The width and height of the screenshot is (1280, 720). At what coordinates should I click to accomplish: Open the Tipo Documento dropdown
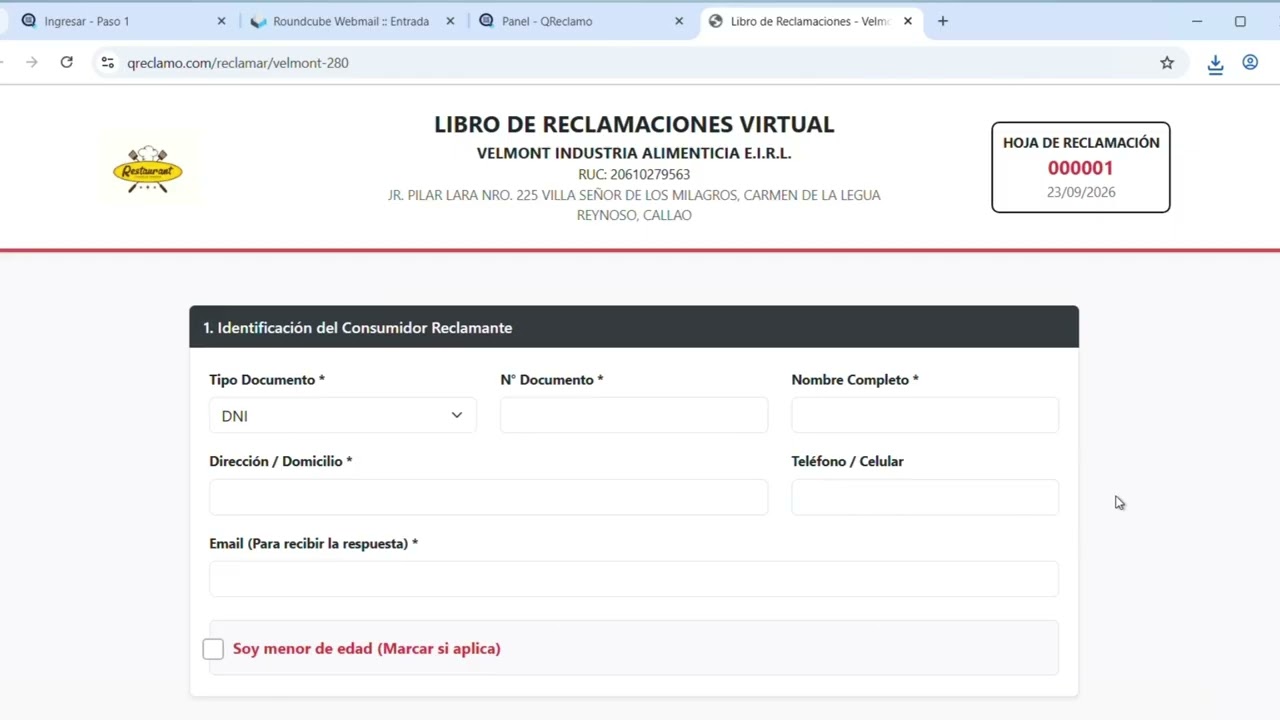(342, 415)
